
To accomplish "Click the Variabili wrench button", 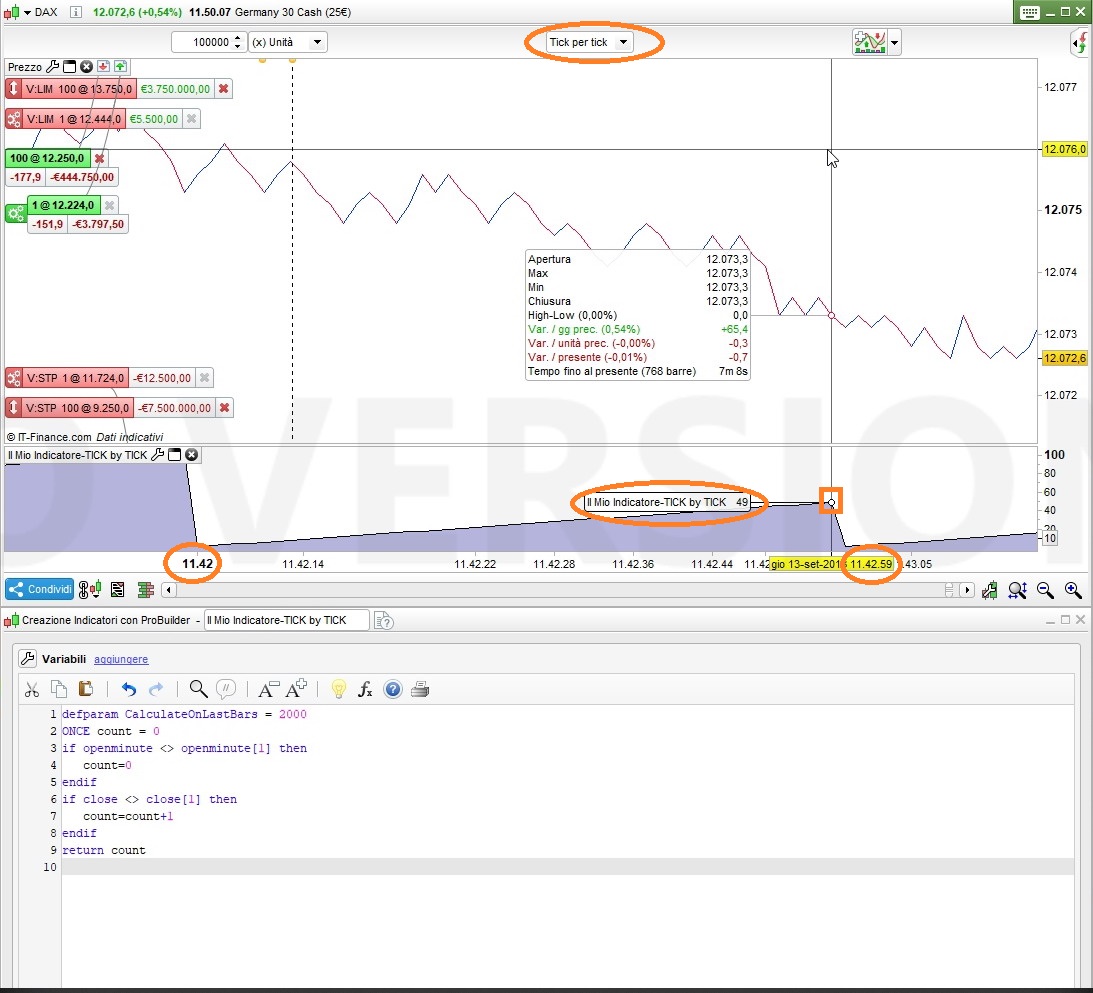I will click(x=28, y=659).
